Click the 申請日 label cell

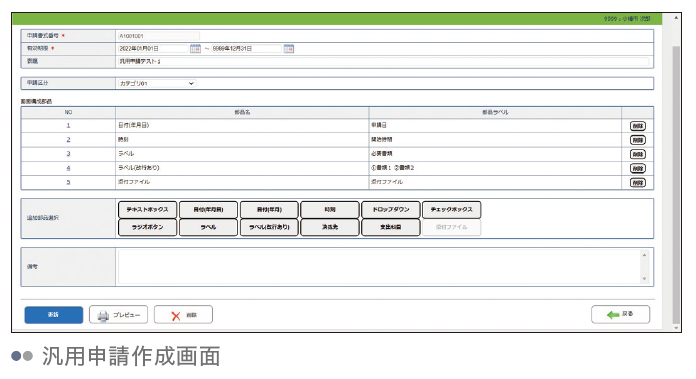(x=495, y=126)
